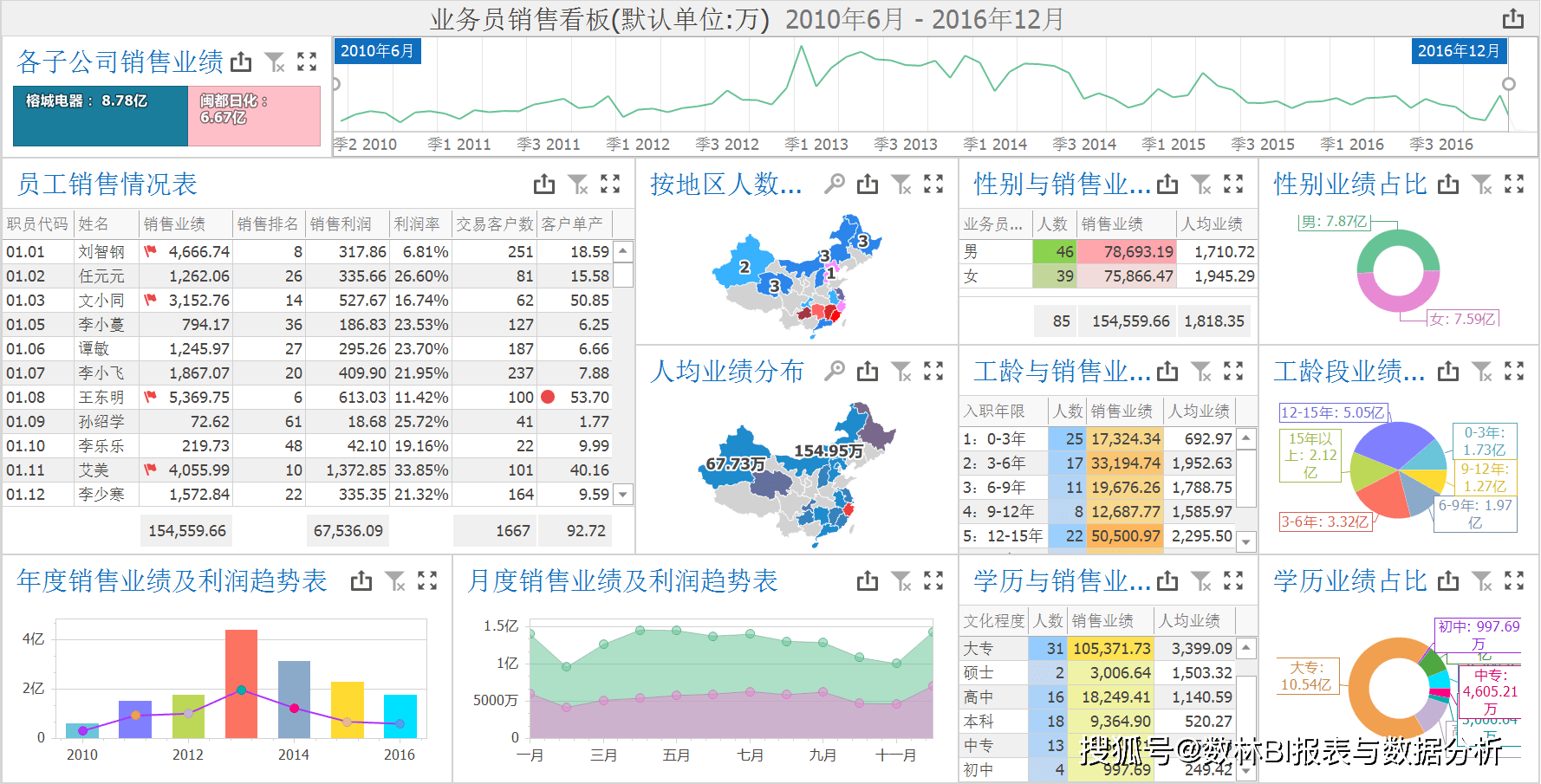Maximize the 年度销售业绩及利润趋势表 chart
Image resolution: width=1541 pixels, height=784 pixels.
(x=427, y=580)
